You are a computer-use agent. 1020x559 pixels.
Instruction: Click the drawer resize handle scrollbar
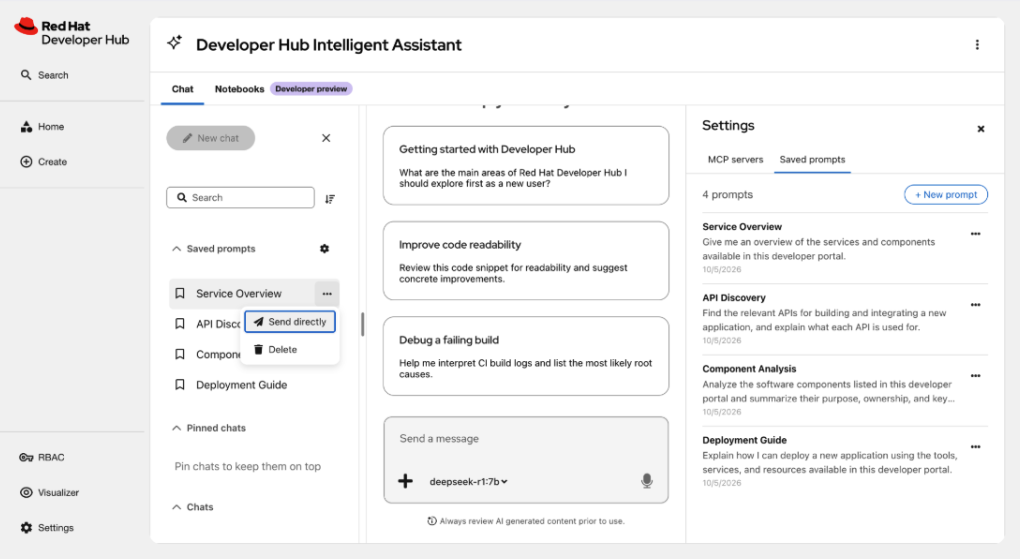(x=362, y=323)
